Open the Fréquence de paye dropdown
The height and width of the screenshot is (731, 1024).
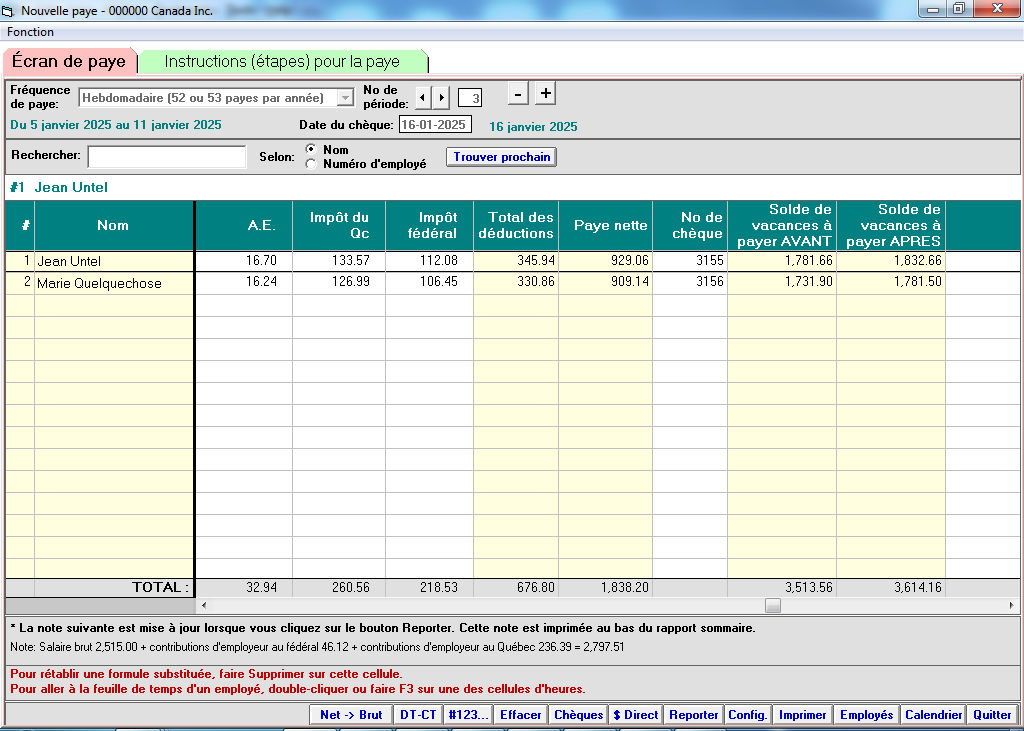point(345,98)
